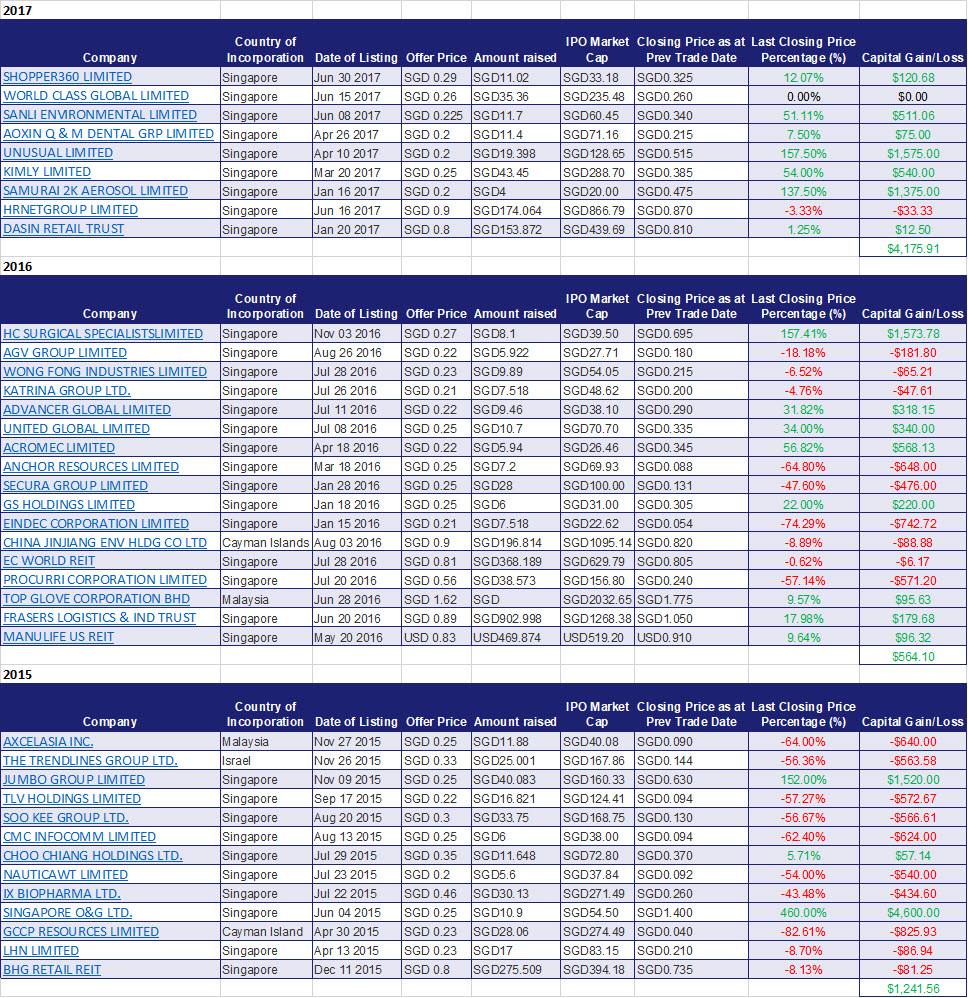The width and height of the screenshot is (968, 998).
Task: Open the NAUTICAWT LIMITED link
Action: click(x=66, y=875)
